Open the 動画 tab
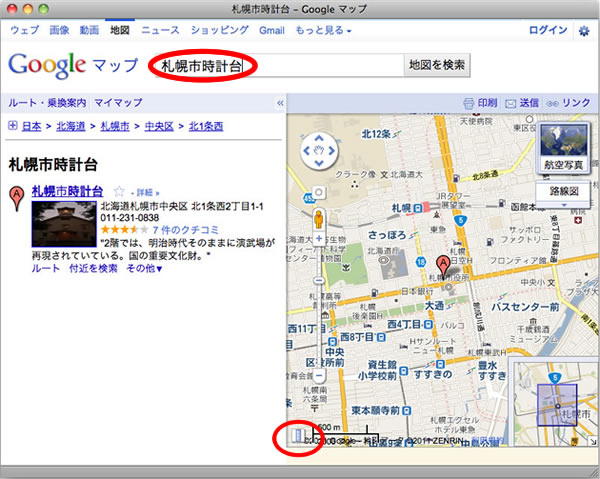600x479 pixels. [x=90, y=30]
